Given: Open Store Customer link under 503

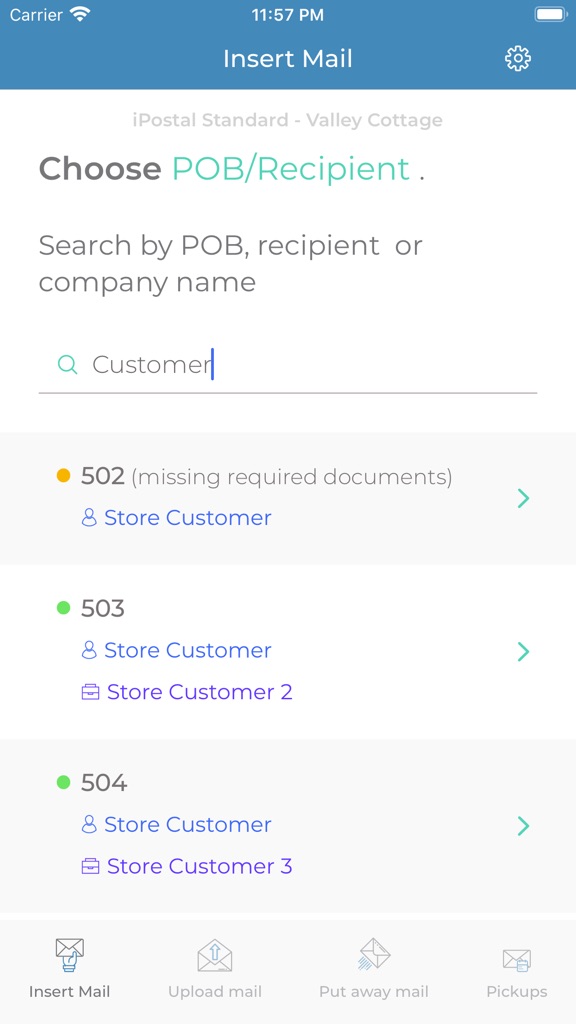Looking at the screenshot, I should click(187, 650).
